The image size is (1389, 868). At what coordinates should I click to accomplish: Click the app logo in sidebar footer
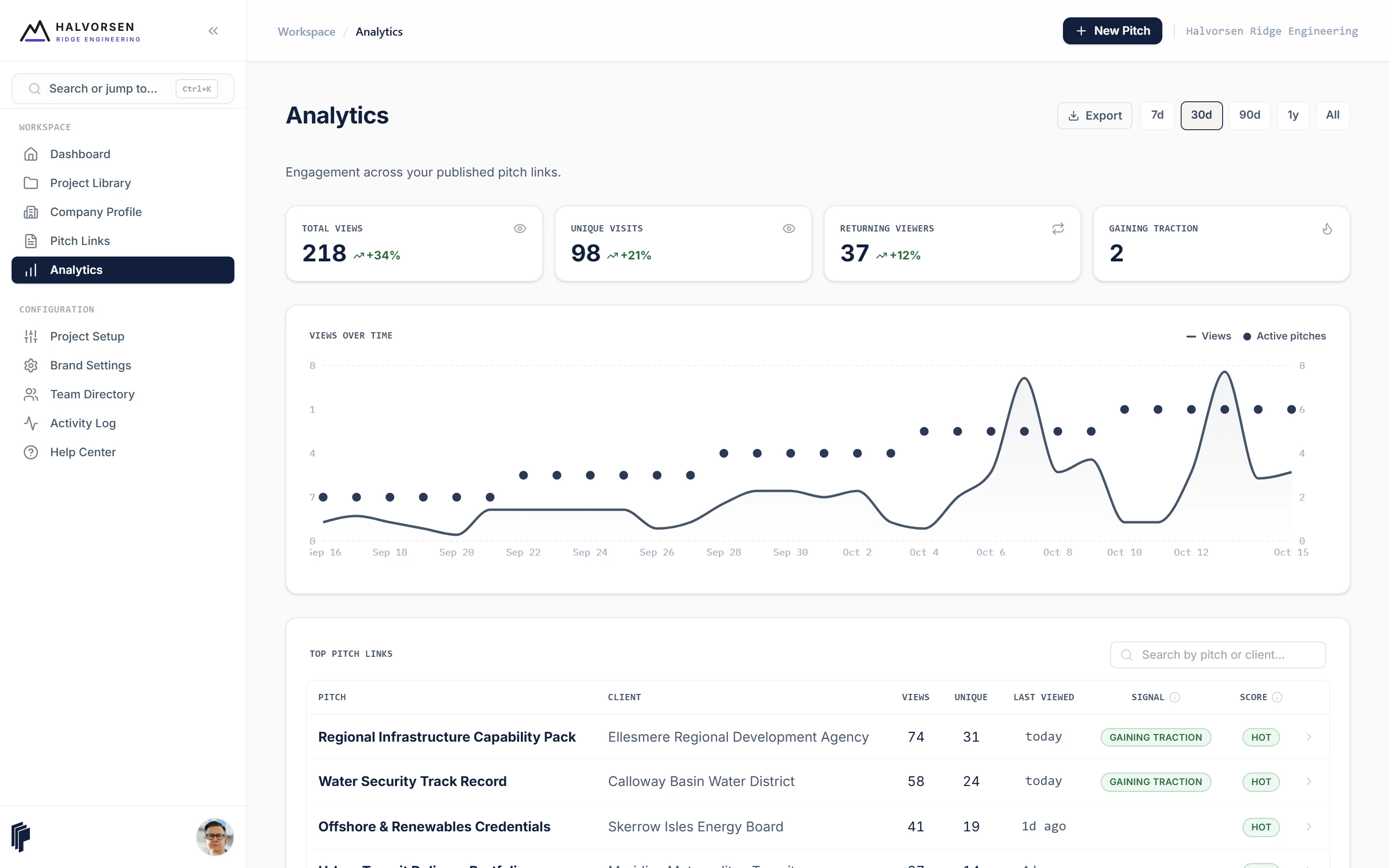[21, 837]
